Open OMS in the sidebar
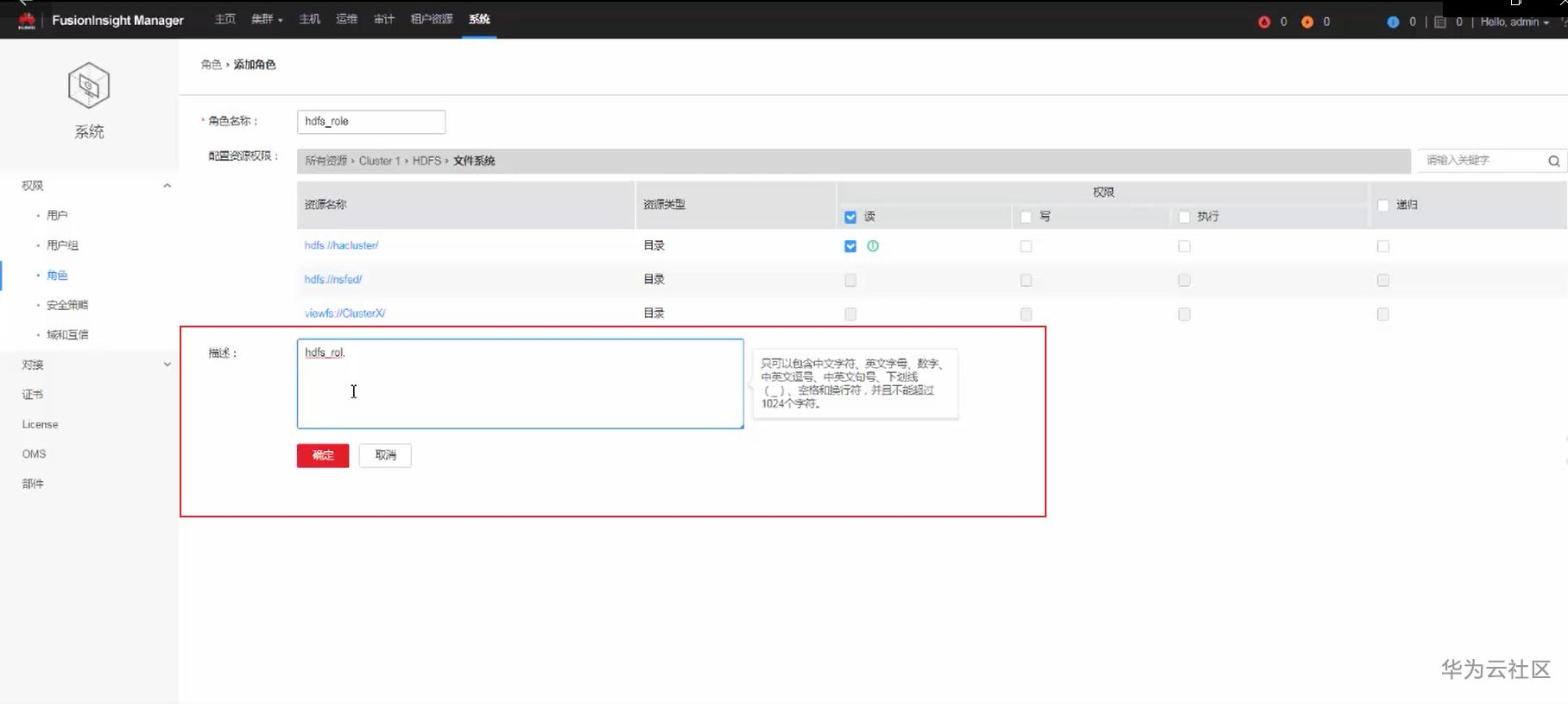Image resolution: width=1568 pixels, height=704 pixels. pyautogui.click(x=34, y=453)
